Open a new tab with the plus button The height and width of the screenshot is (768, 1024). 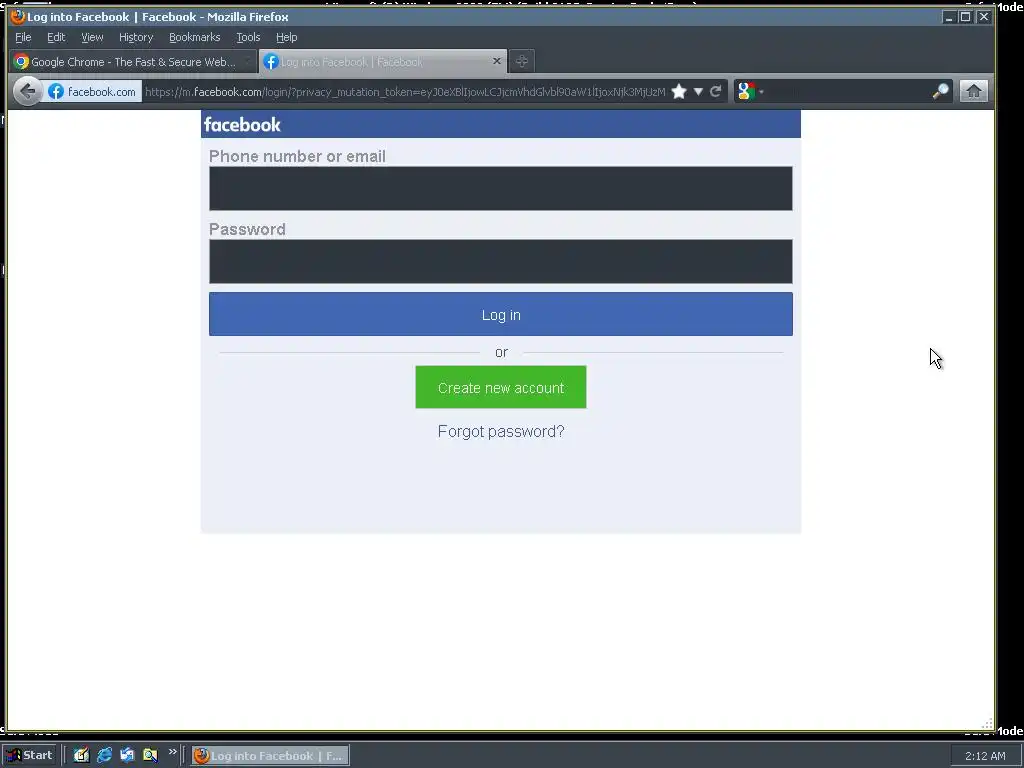[521, 61]
